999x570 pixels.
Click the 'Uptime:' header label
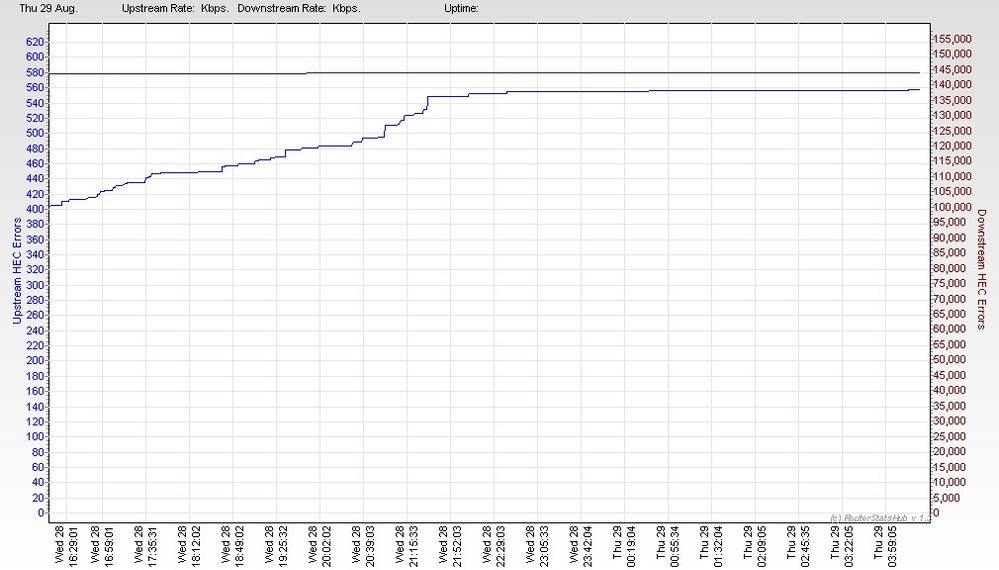pos(461,8)
